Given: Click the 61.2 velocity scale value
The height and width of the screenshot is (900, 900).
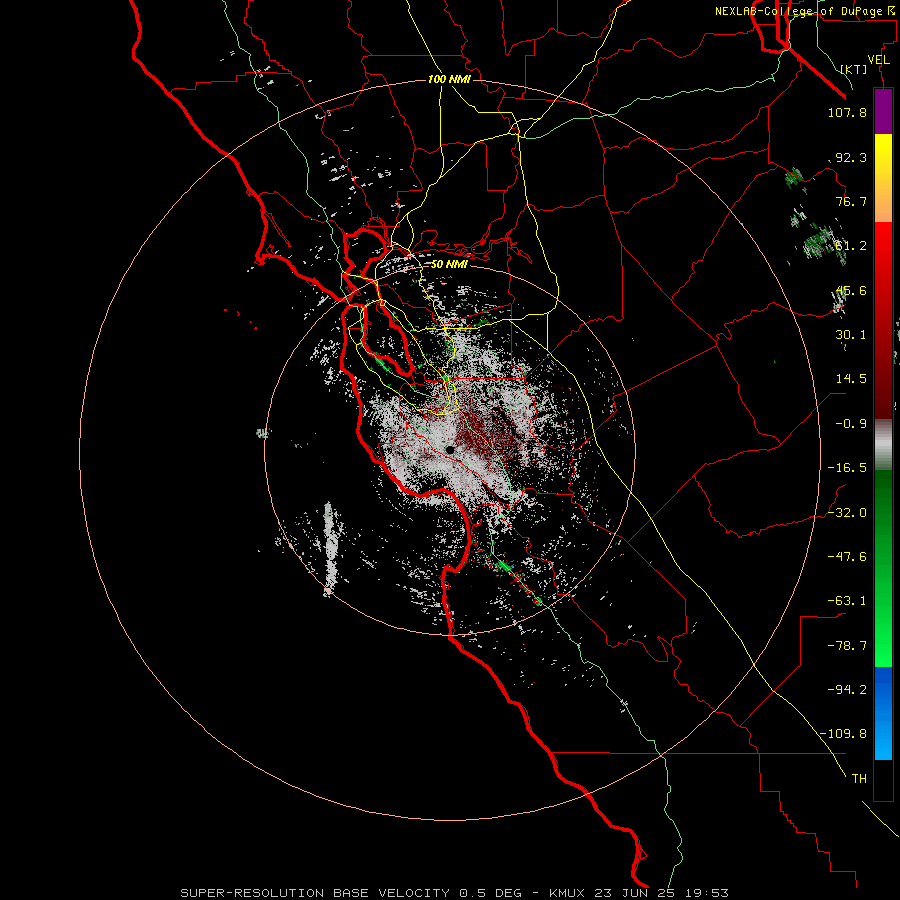Looking at the screenshot, I should 851,246.
